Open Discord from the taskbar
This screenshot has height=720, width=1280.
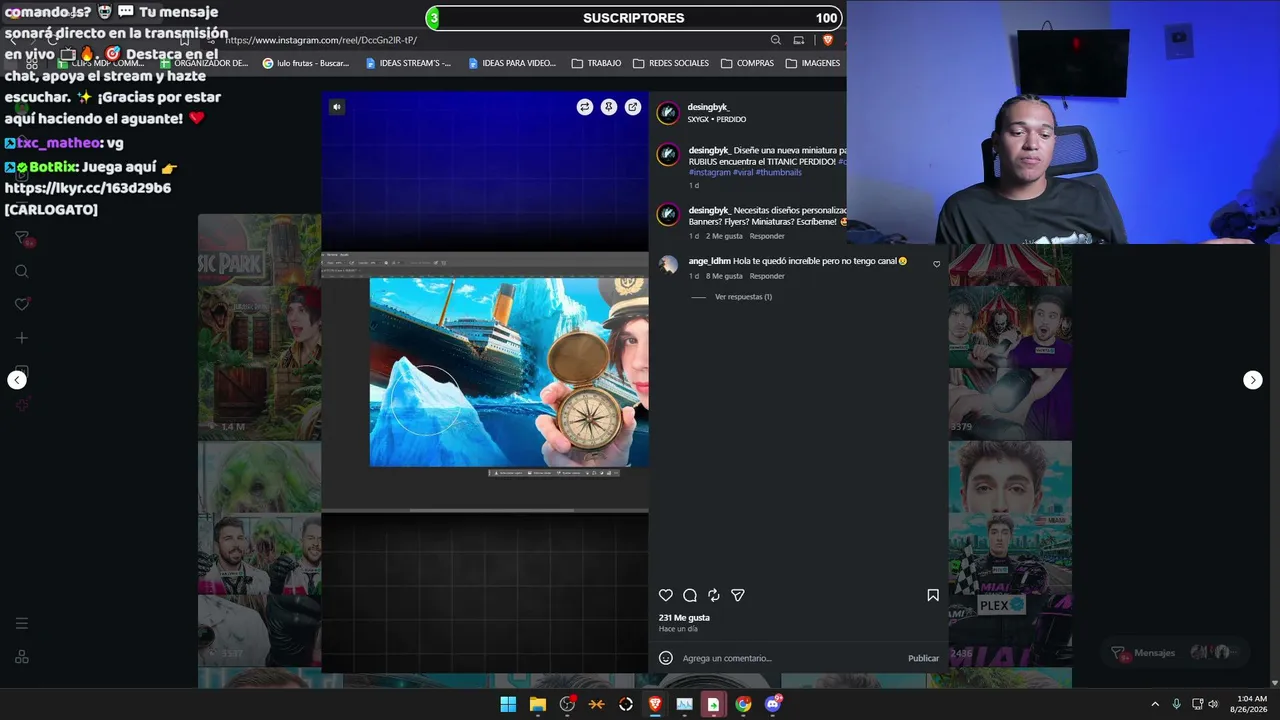click(773, 704)
